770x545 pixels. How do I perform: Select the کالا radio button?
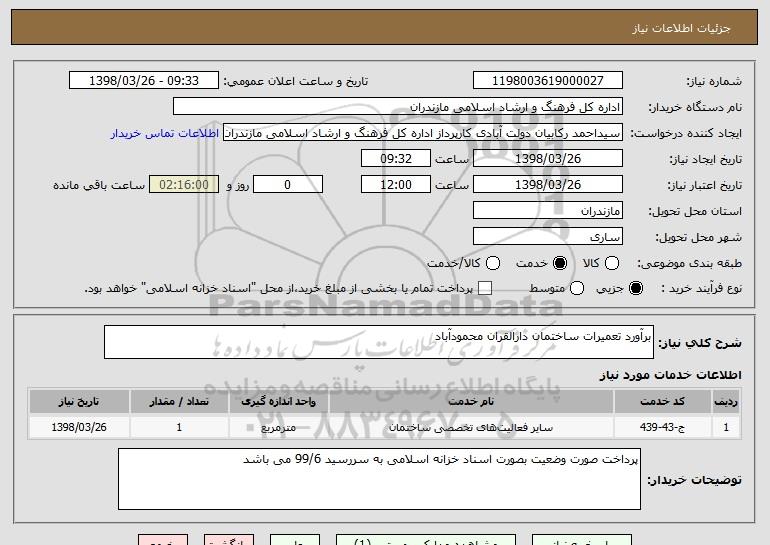(611, 263)
